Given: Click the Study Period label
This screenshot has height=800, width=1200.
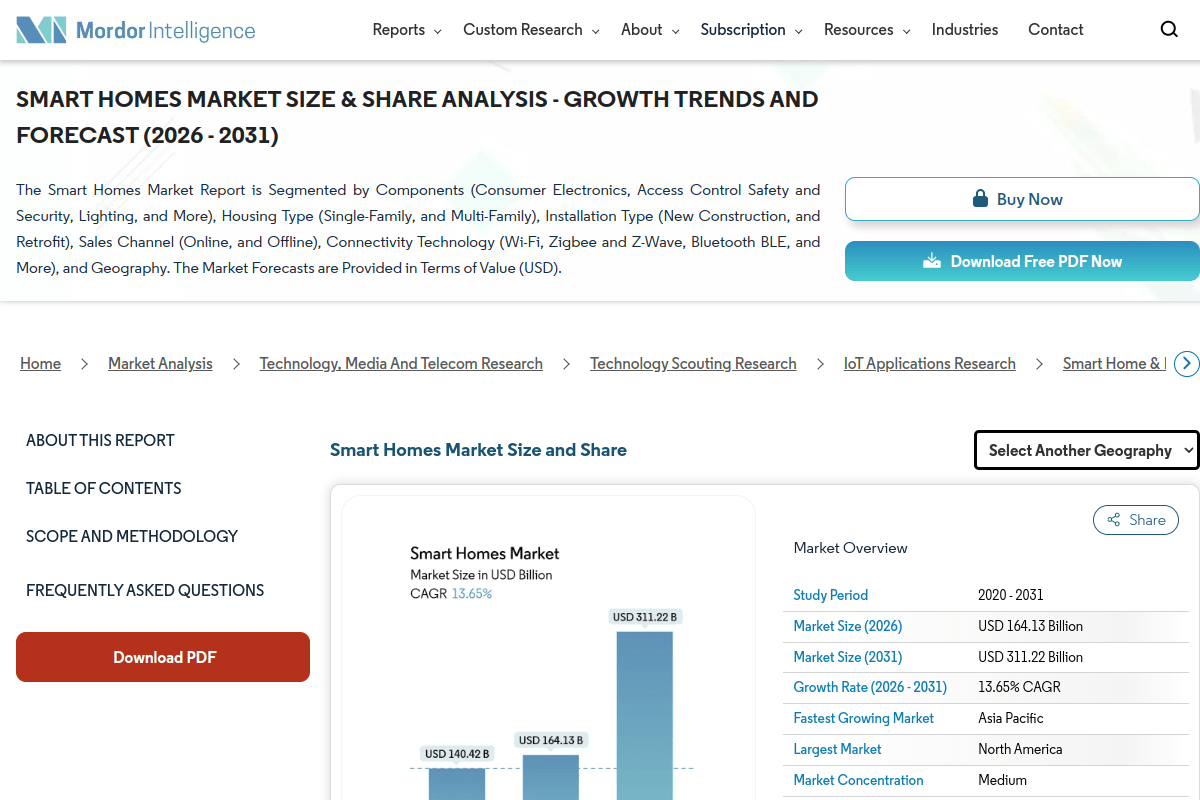Looking at the screenshot, I should (x=831, y=595).
